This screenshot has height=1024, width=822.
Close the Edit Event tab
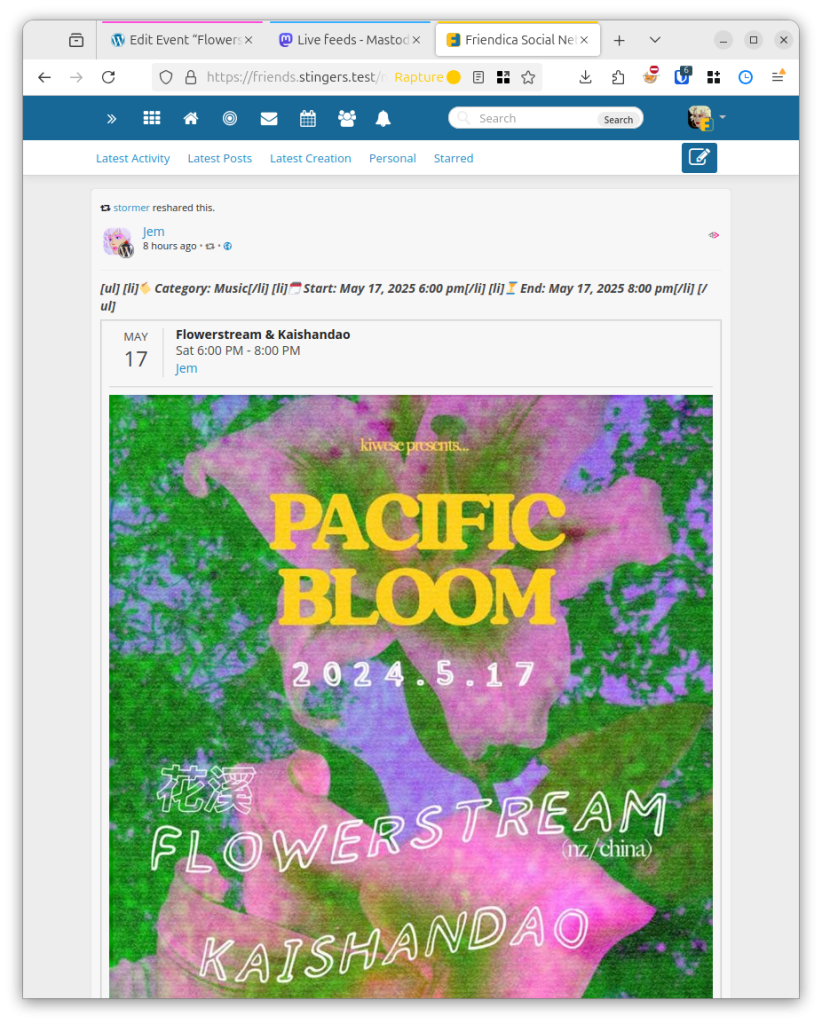[x=249, y=40]
